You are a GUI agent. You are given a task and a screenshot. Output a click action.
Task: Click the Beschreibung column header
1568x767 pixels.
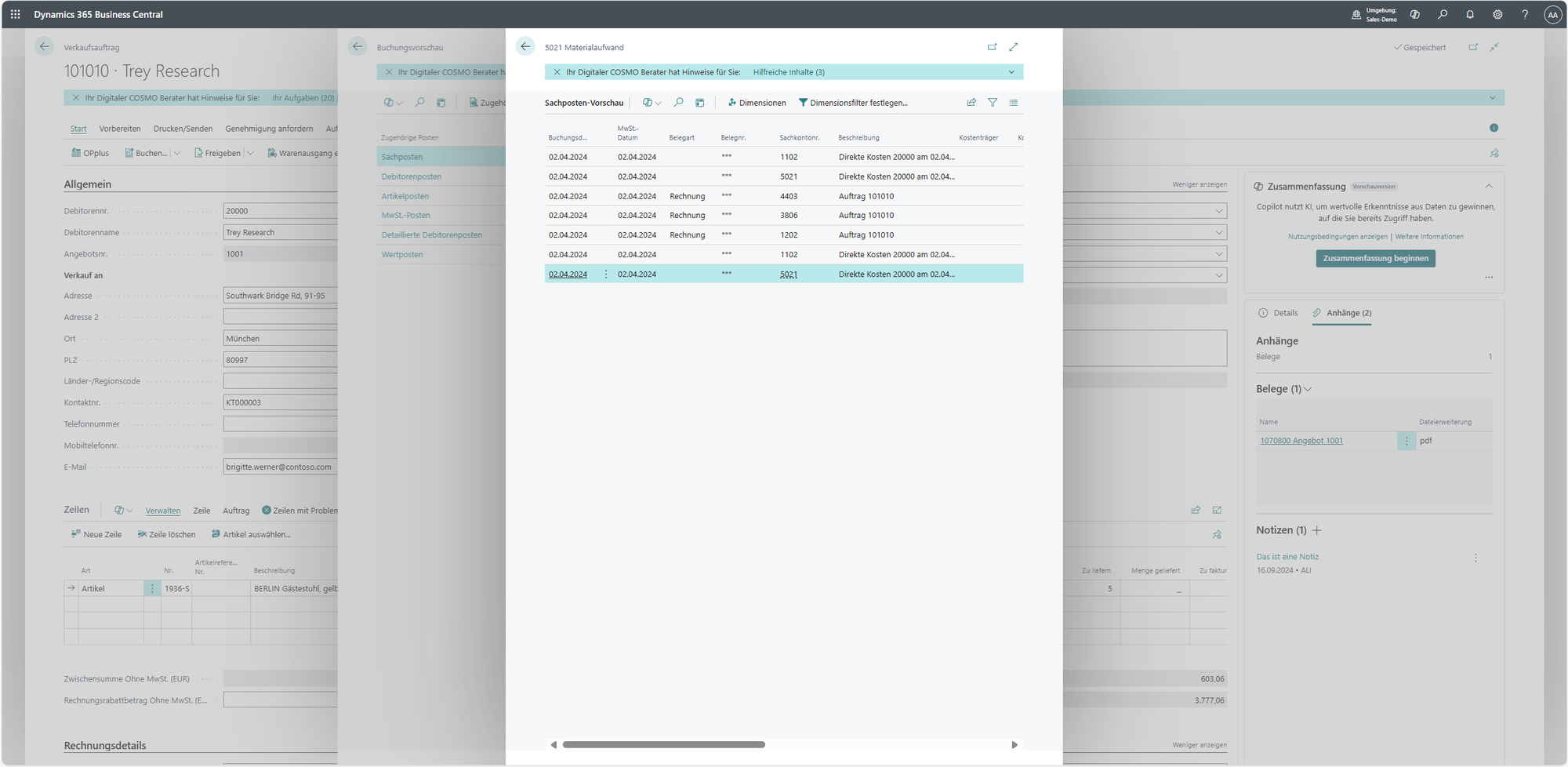tap(858, 138)
